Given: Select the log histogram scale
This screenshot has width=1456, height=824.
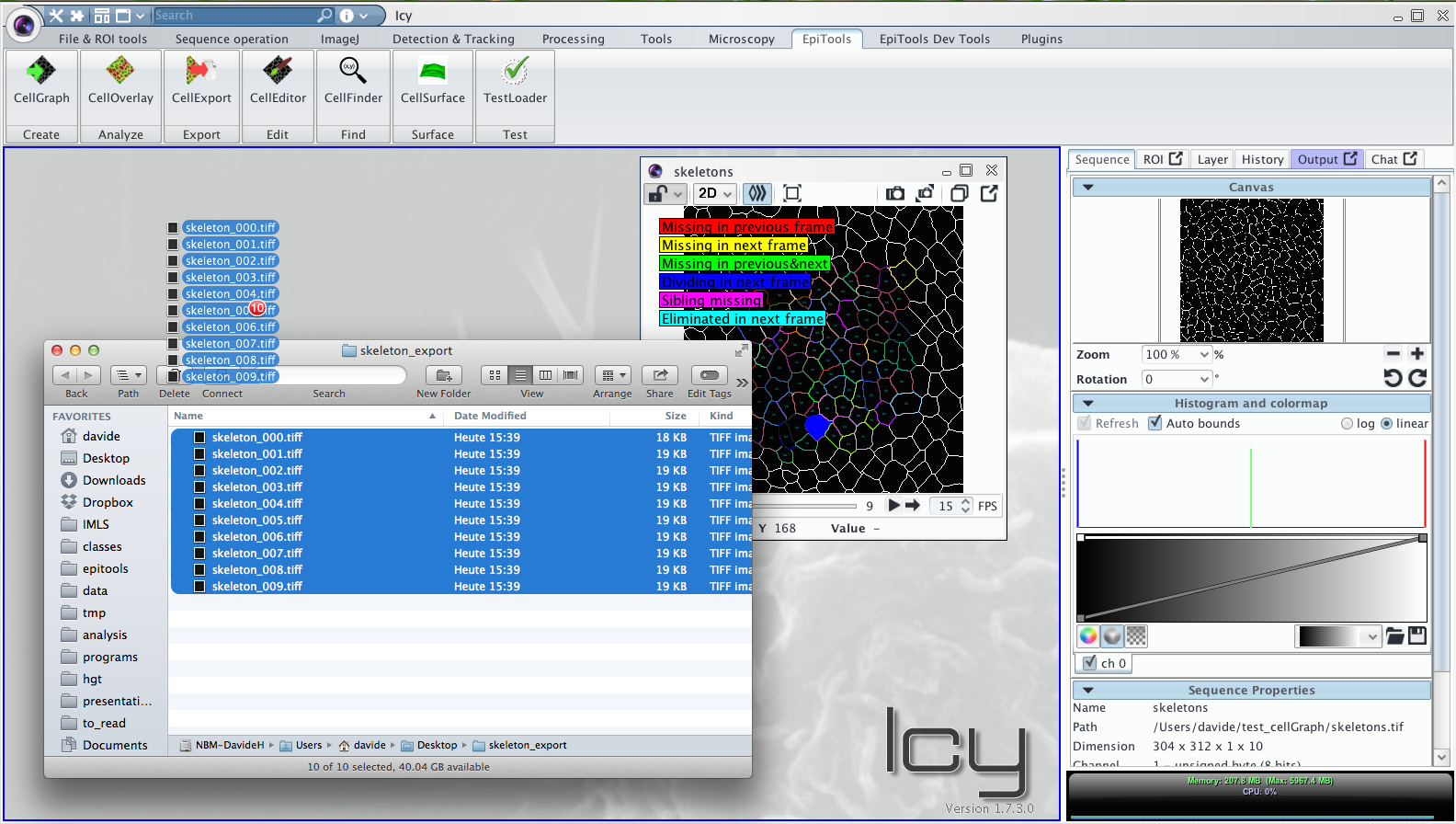Looking at the screenshot, I should [1348, 424].
